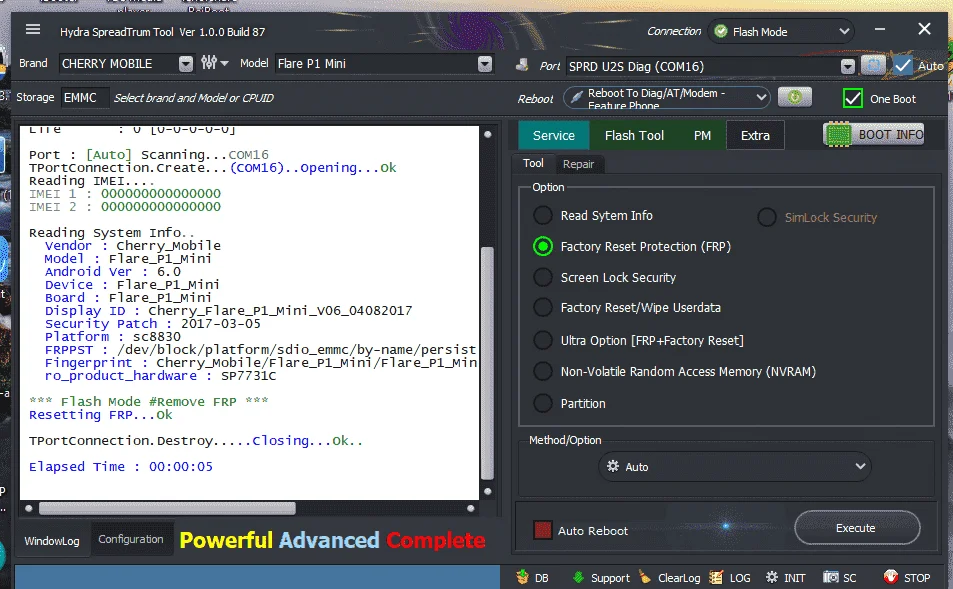Click the 'IMEI 2' log line
Screen dimensions: 953x589
(125, 207)
